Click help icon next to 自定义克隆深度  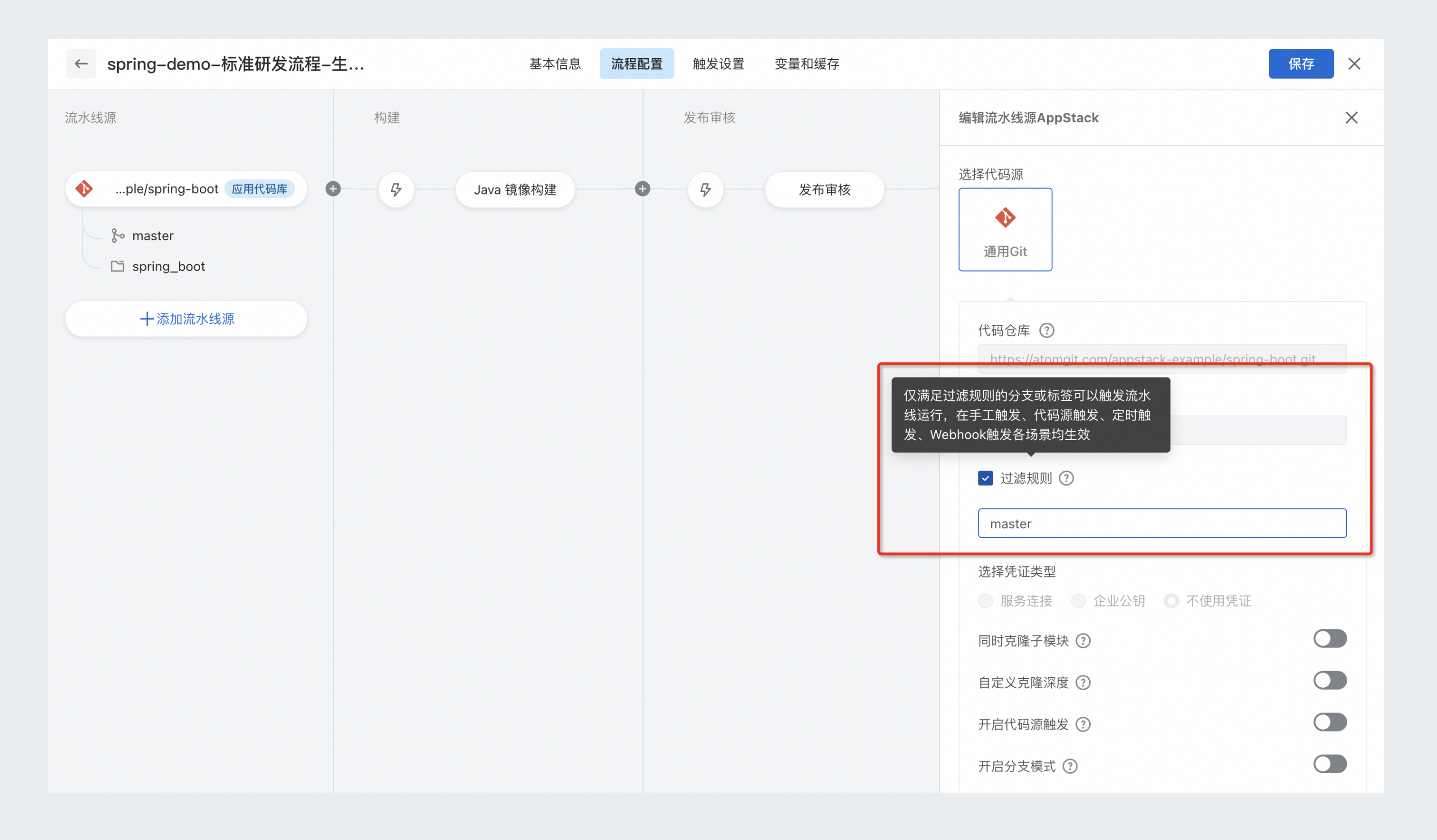(x=1083, y=682)
